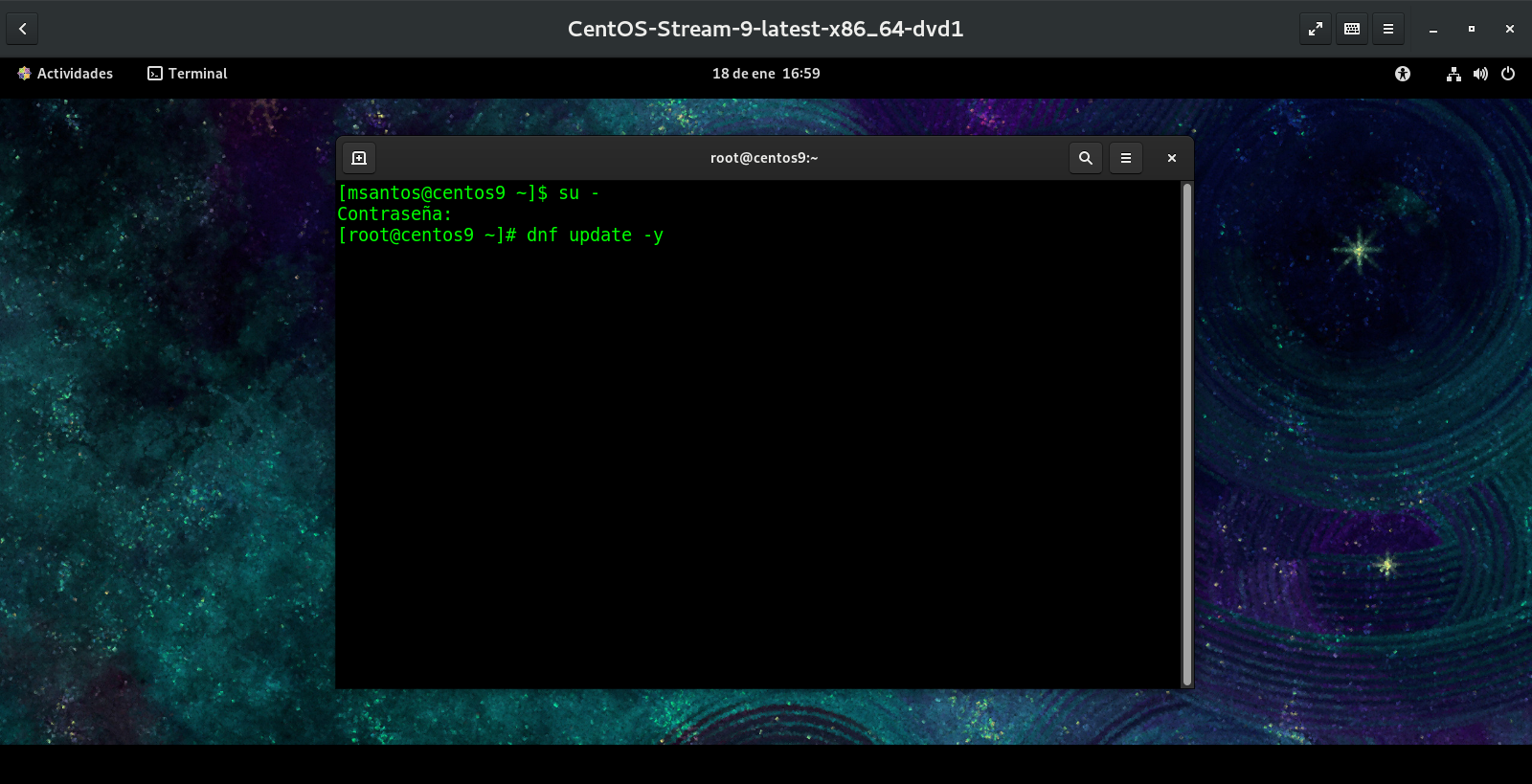Enter fullscreen mode for the virtual machine
The width and height of the screenshot is (1532, 784).
tap(1316, 29)
